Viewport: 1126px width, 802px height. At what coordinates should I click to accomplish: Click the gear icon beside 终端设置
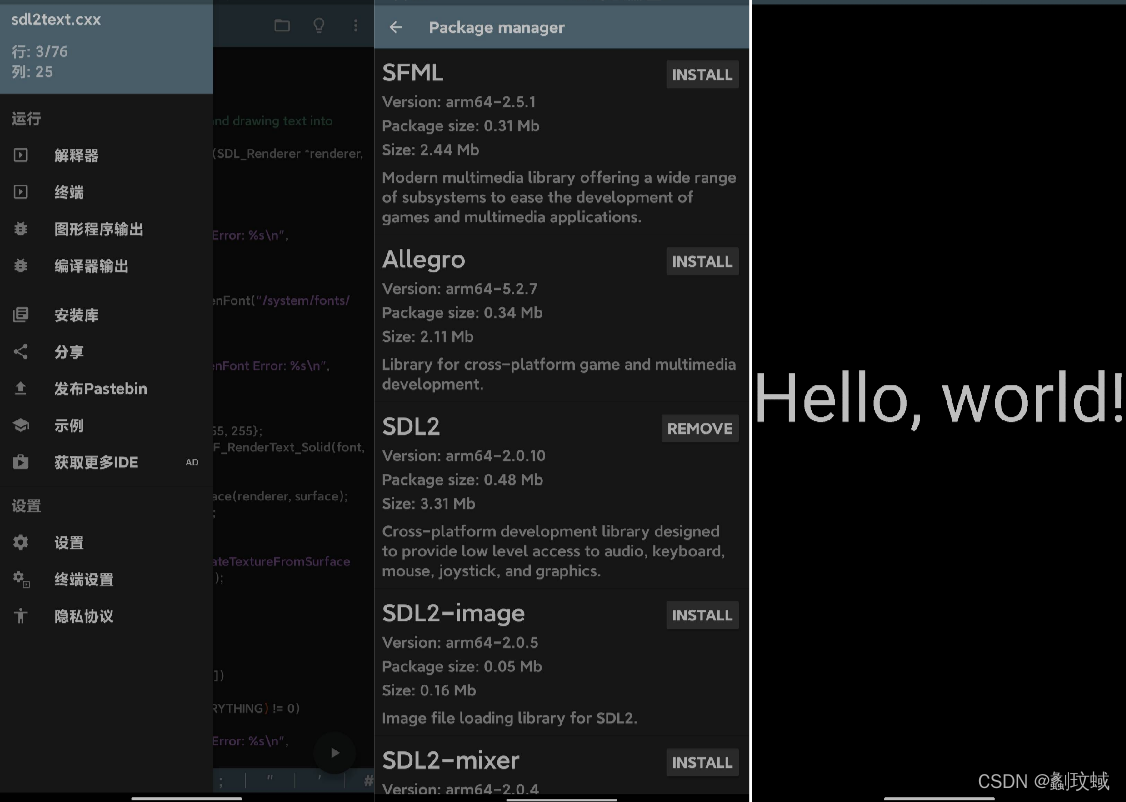coord(21,579)
